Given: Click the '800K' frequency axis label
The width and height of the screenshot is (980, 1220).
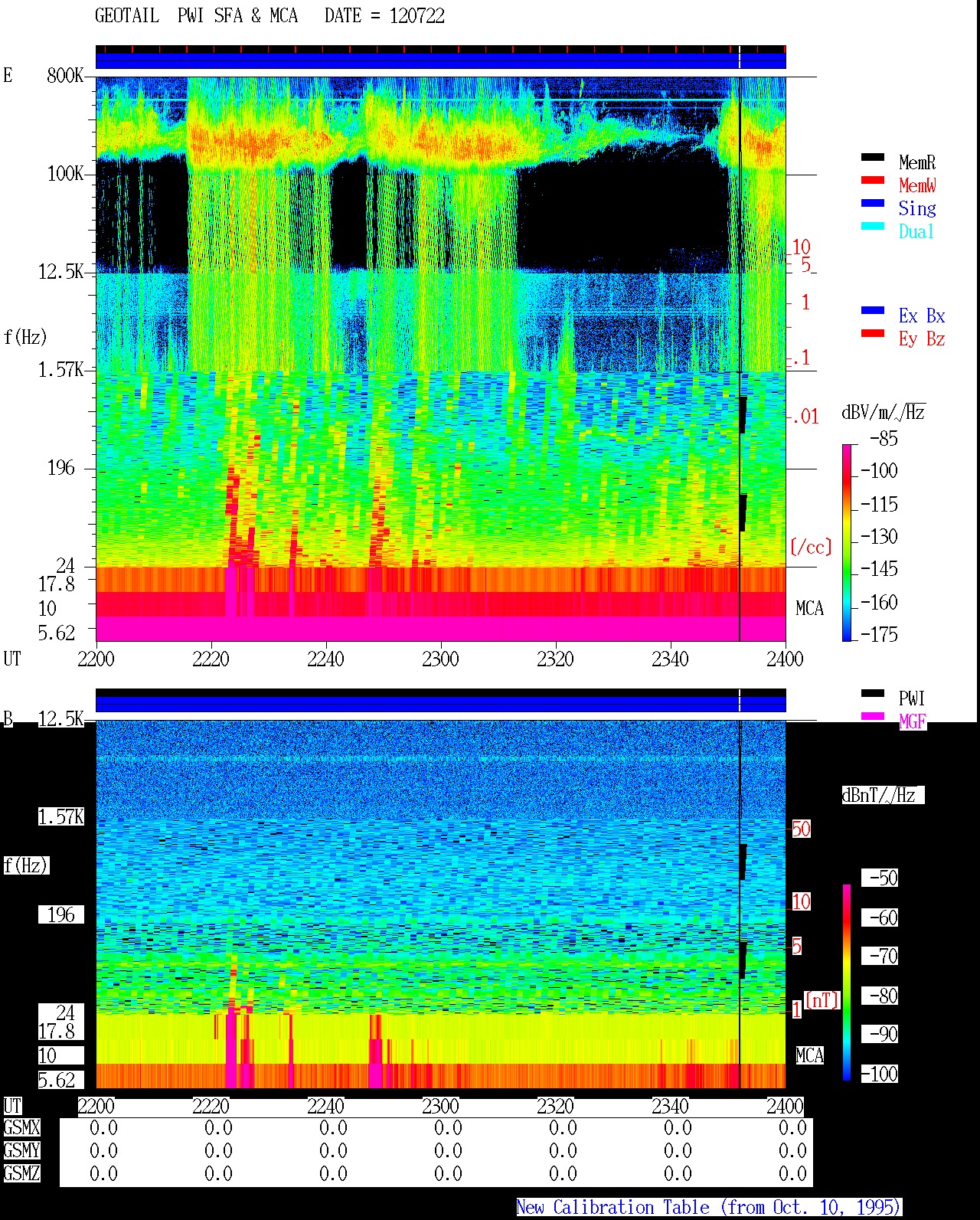Looking at the screenshot, I should 65,75.
